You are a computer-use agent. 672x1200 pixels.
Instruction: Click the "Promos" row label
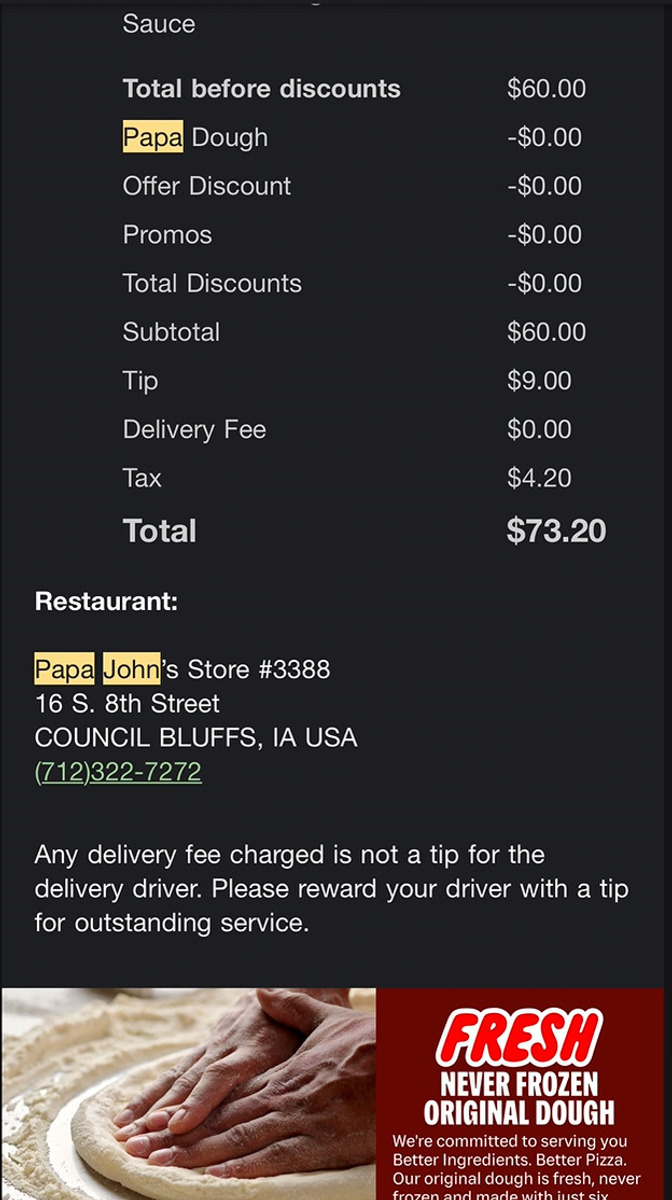[x=167, y=235]
